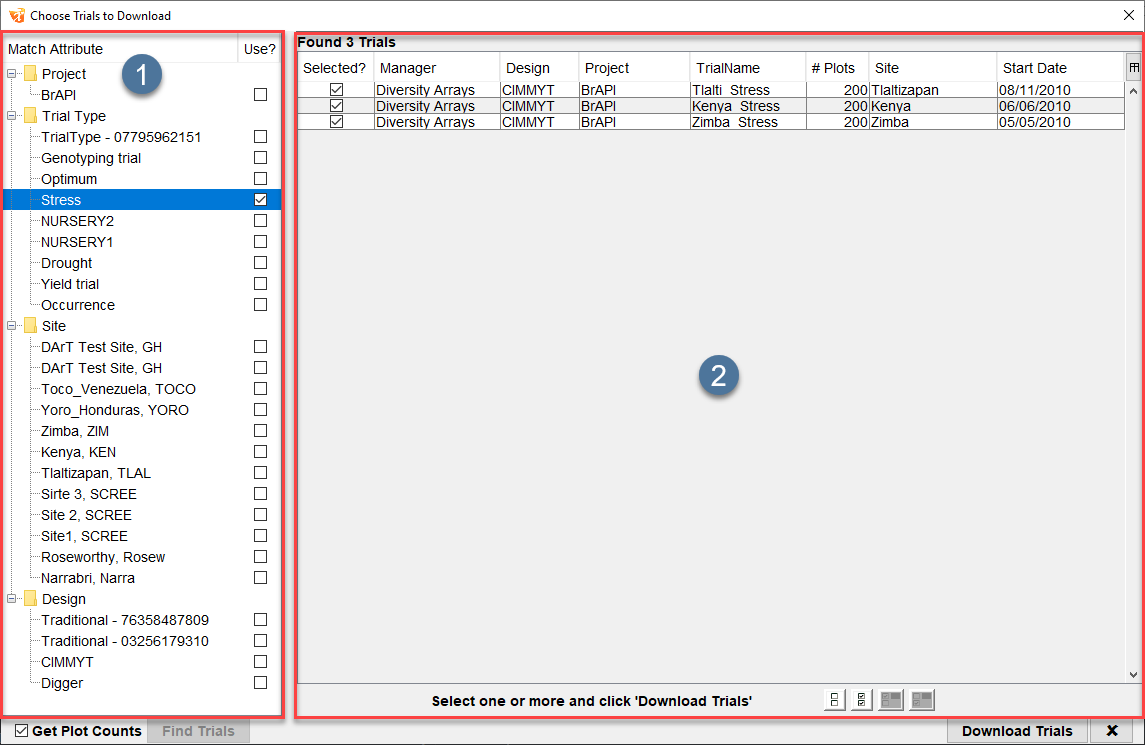
Task: Collapse the Site tree node
Action: pos(12,326)
